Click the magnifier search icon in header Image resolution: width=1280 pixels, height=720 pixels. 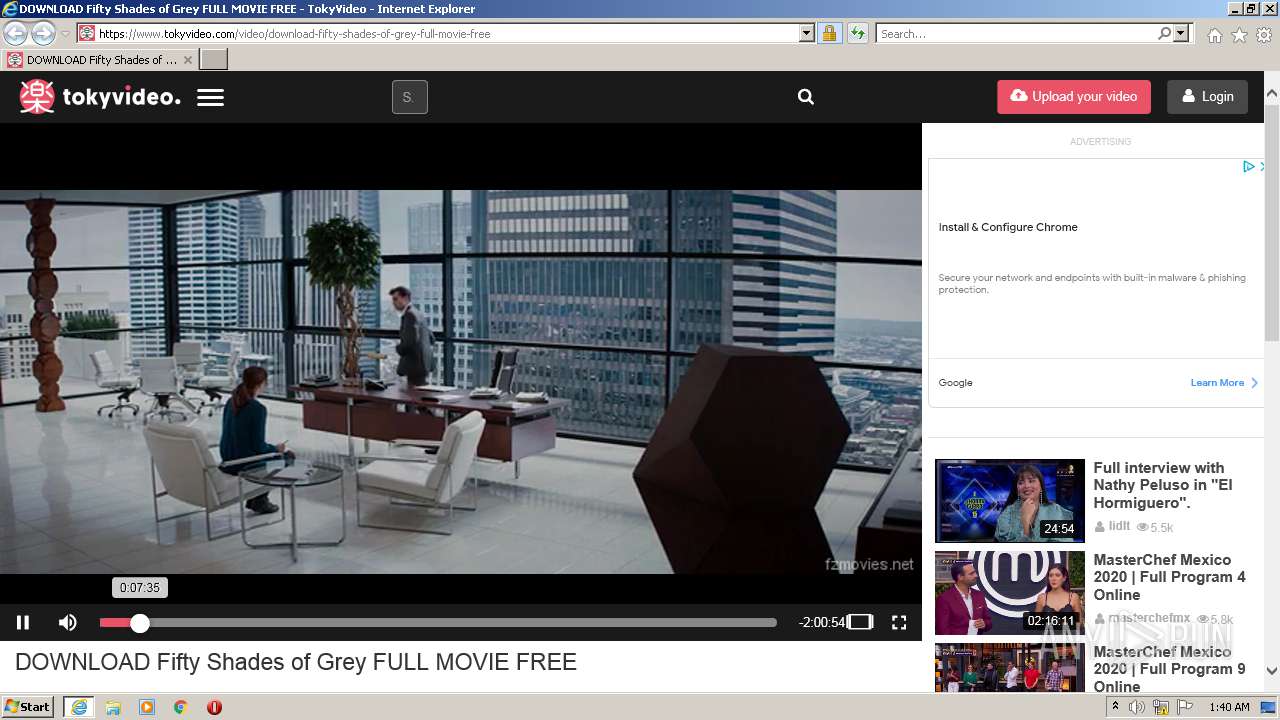click(x=806, y=97)
